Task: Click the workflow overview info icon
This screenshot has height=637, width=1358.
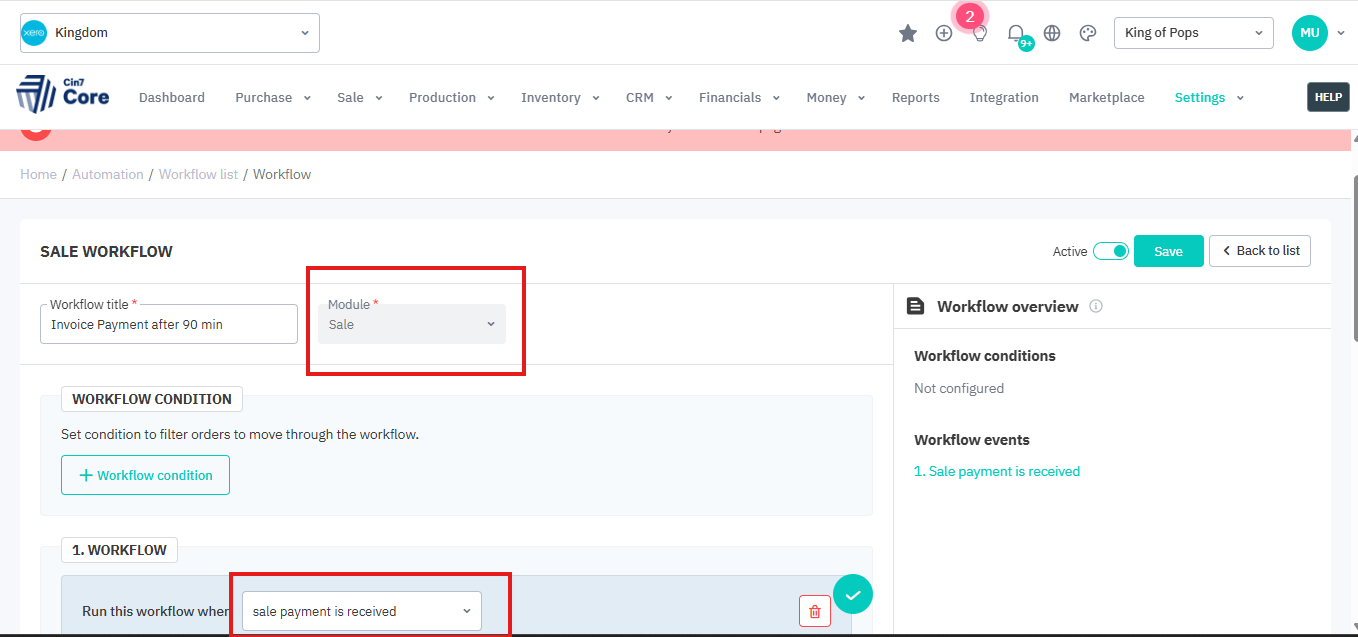Action: coord(1096,307)
